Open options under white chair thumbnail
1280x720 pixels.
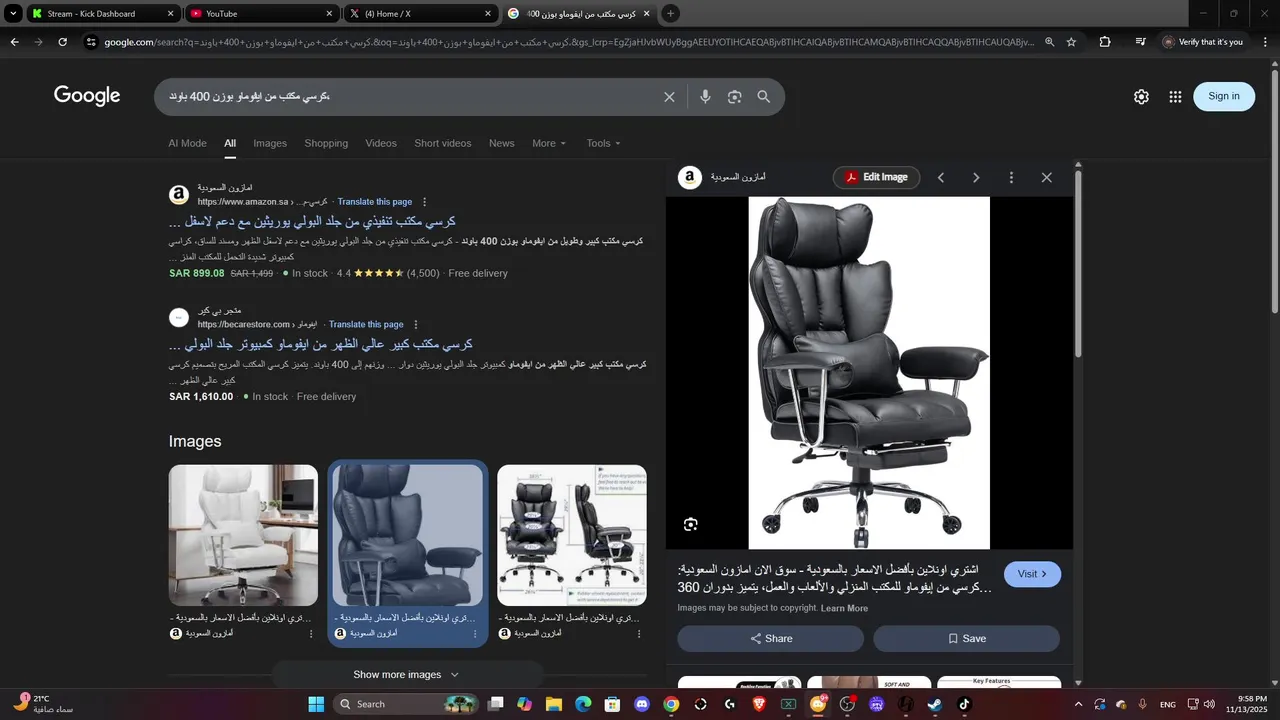pos(310,634)
